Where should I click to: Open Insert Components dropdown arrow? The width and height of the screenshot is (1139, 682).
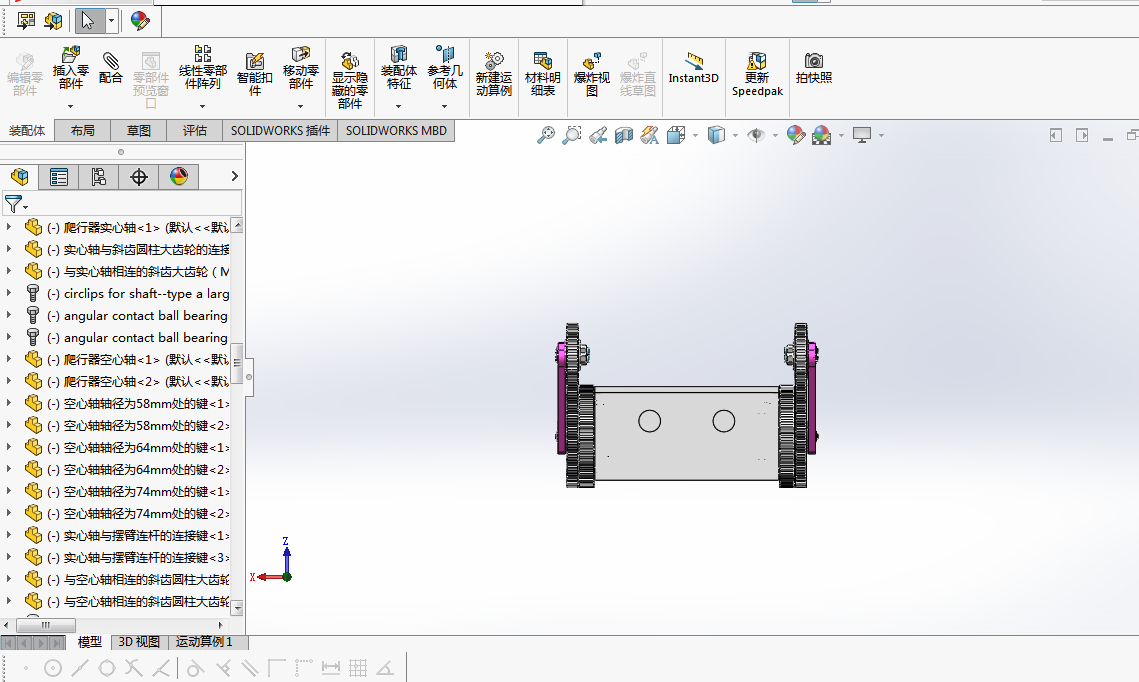coord(70,106)
